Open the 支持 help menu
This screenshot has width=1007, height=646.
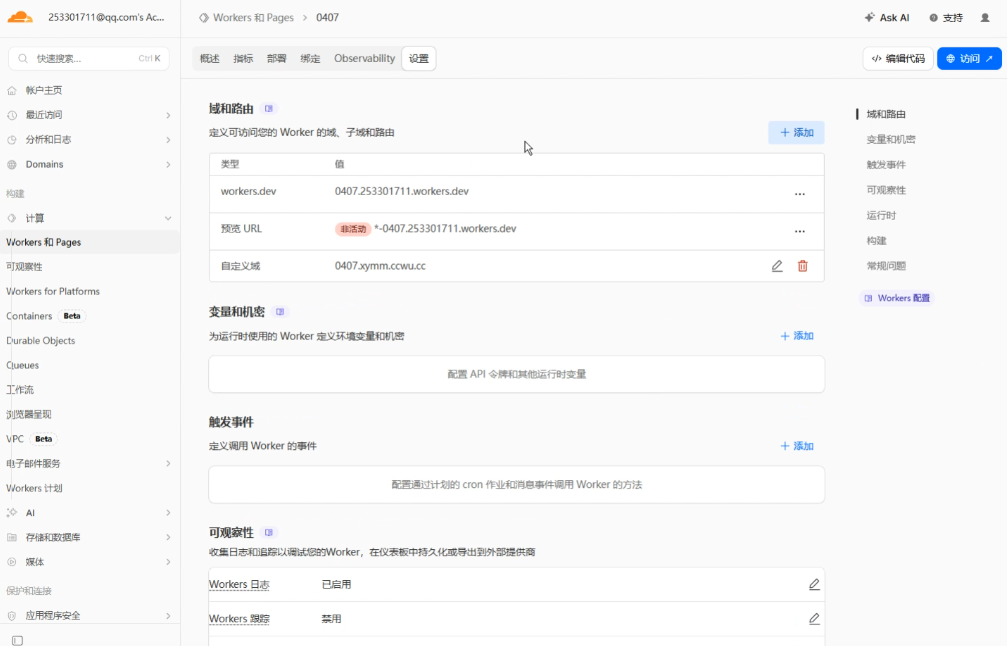[946, 18]
